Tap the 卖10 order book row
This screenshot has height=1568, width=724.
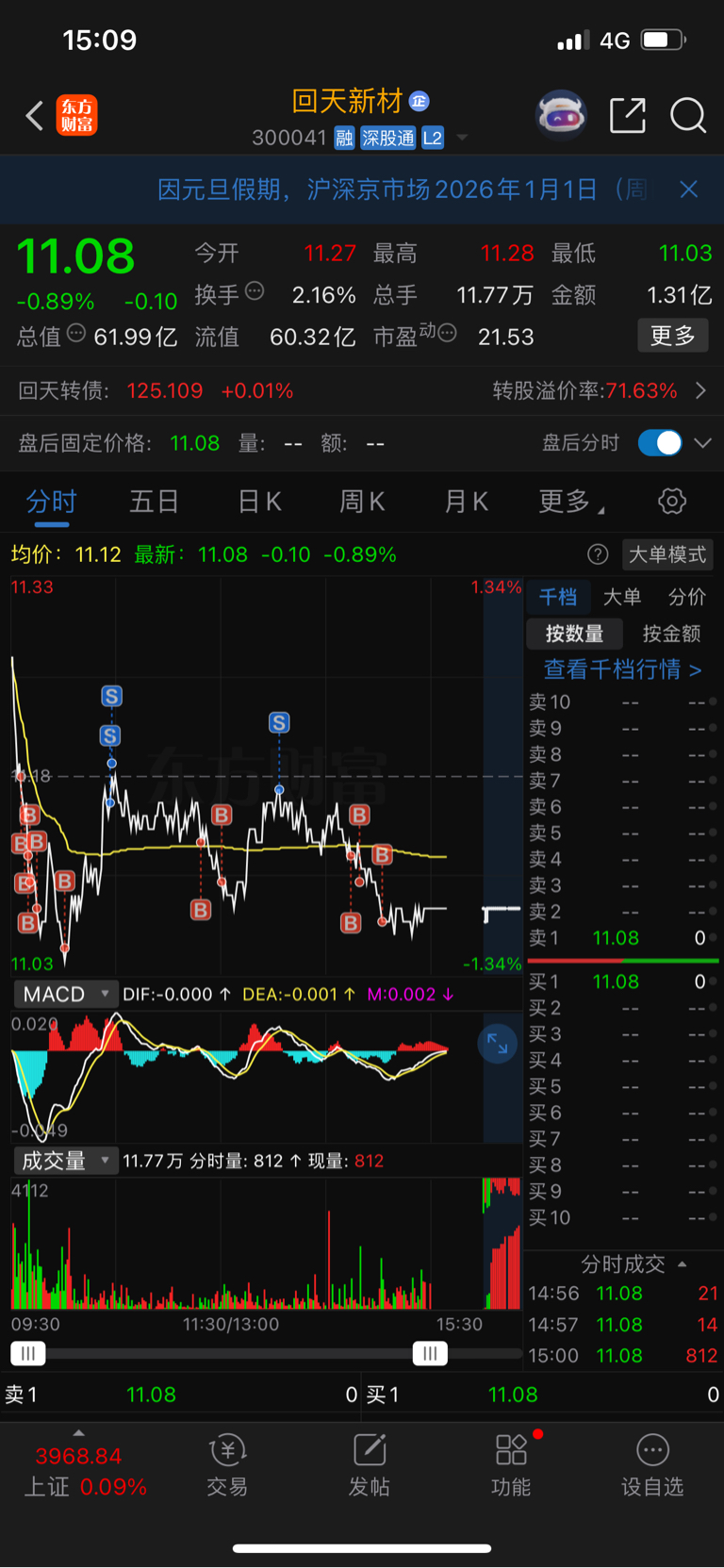tap(622, 702)
